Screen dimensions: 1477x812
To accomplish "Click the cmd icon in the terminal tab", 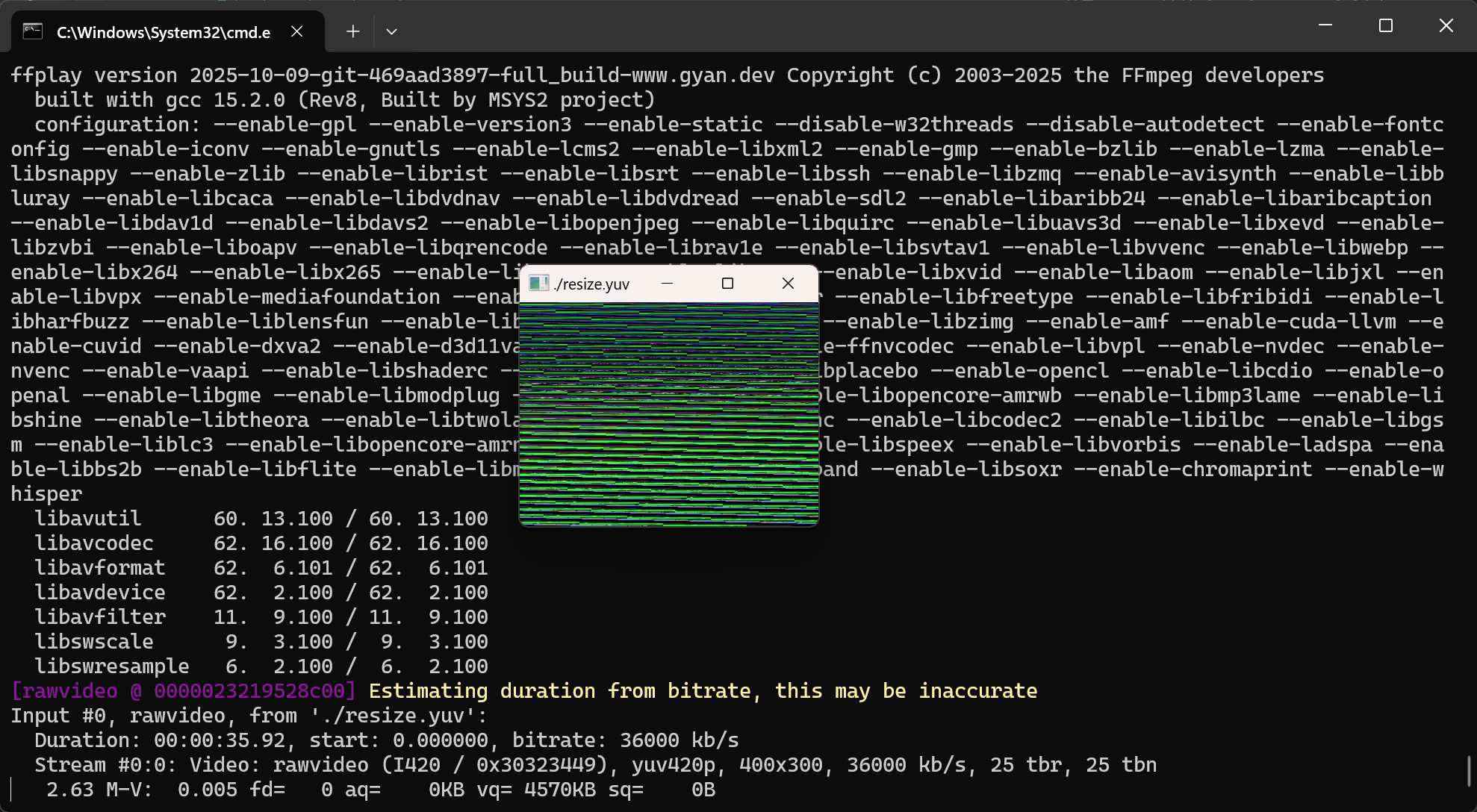I will point(32,31).
